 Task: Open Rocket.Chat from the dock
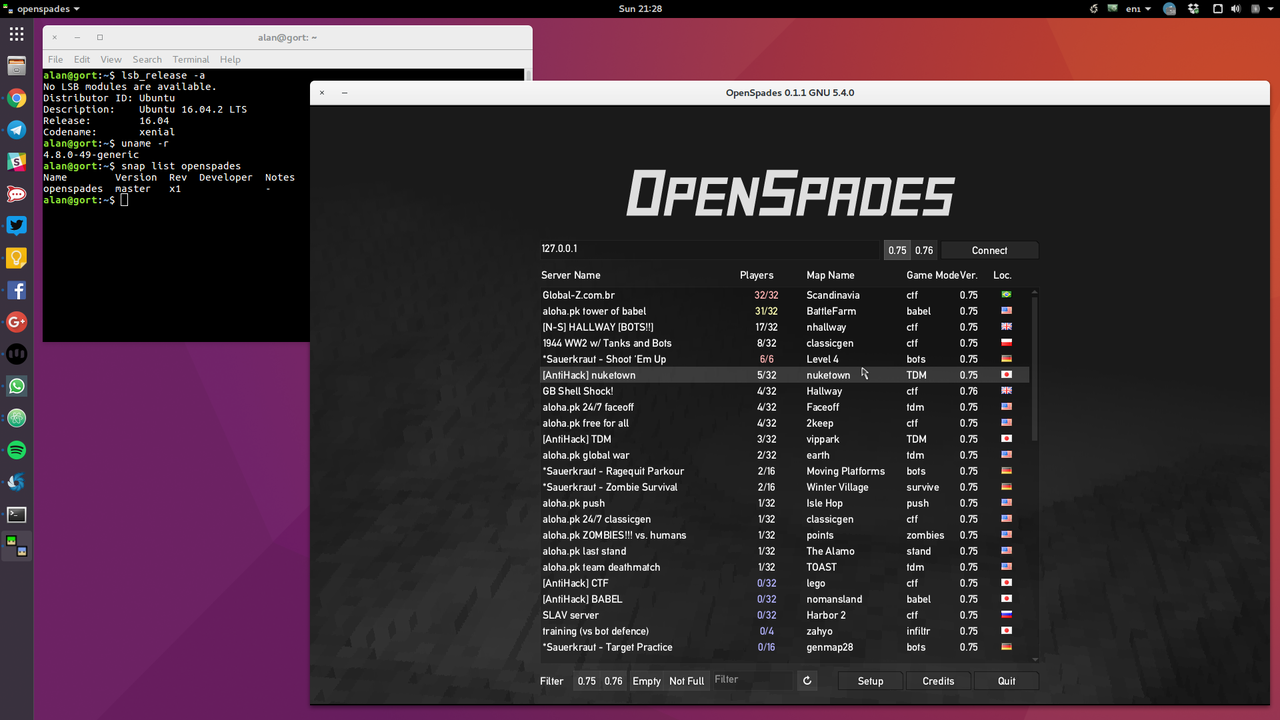tap(16, 194)
